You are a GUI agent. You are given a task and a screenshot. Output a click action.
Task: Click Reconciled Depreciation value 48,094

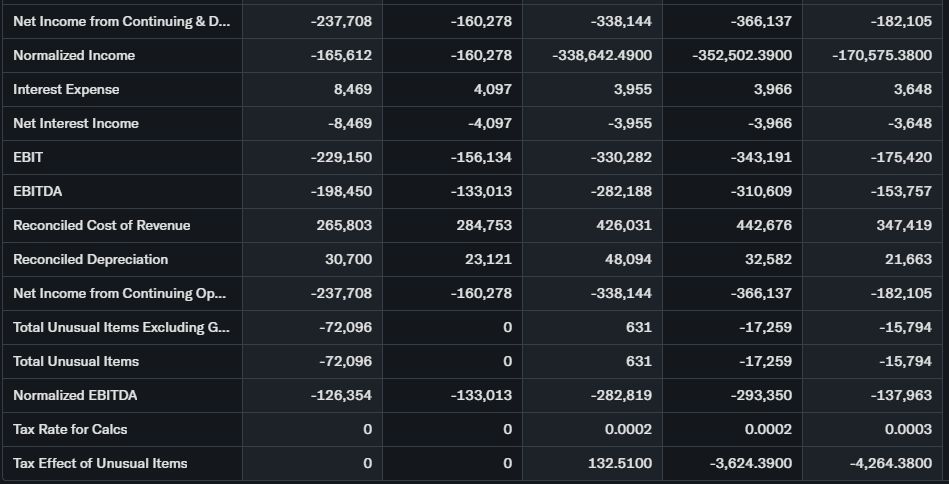(630, 259)
